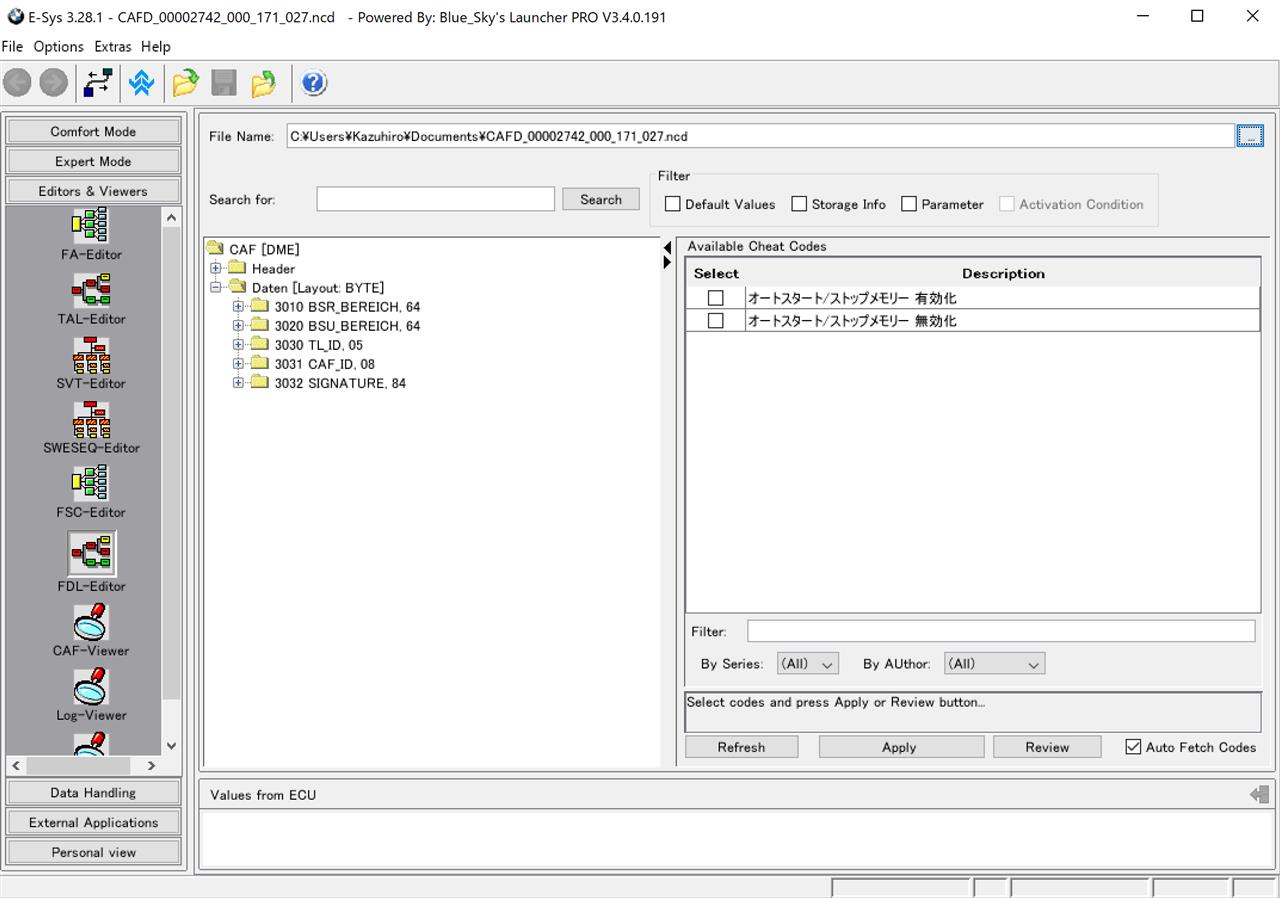Open the CAF-Viewer magnifier icon
1280x898 pixels.
[x=91, y=622]
